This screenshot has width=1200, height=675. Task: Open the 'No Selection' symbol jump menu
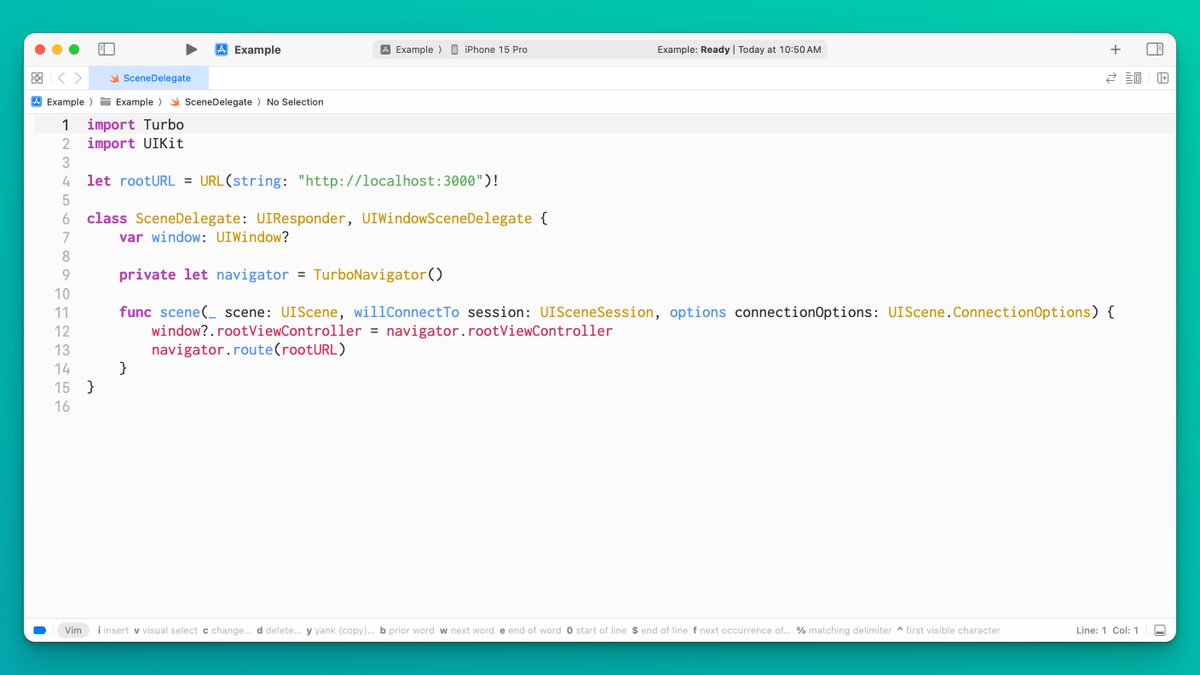(295, 102)
